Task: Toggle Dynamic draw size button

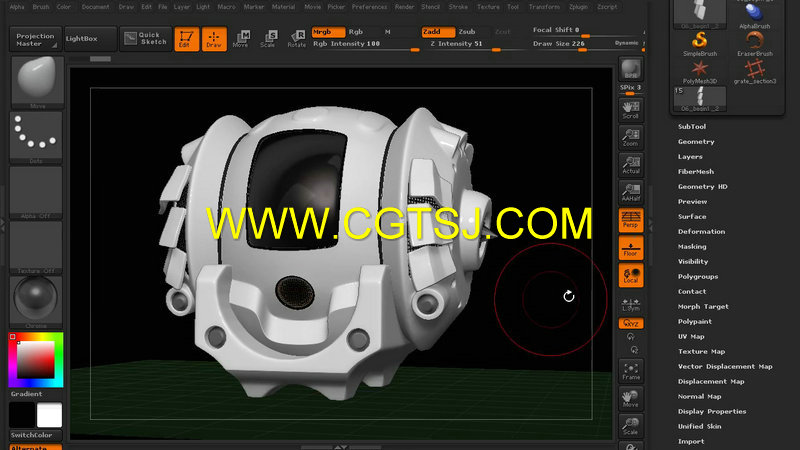Action: [627, 43]
